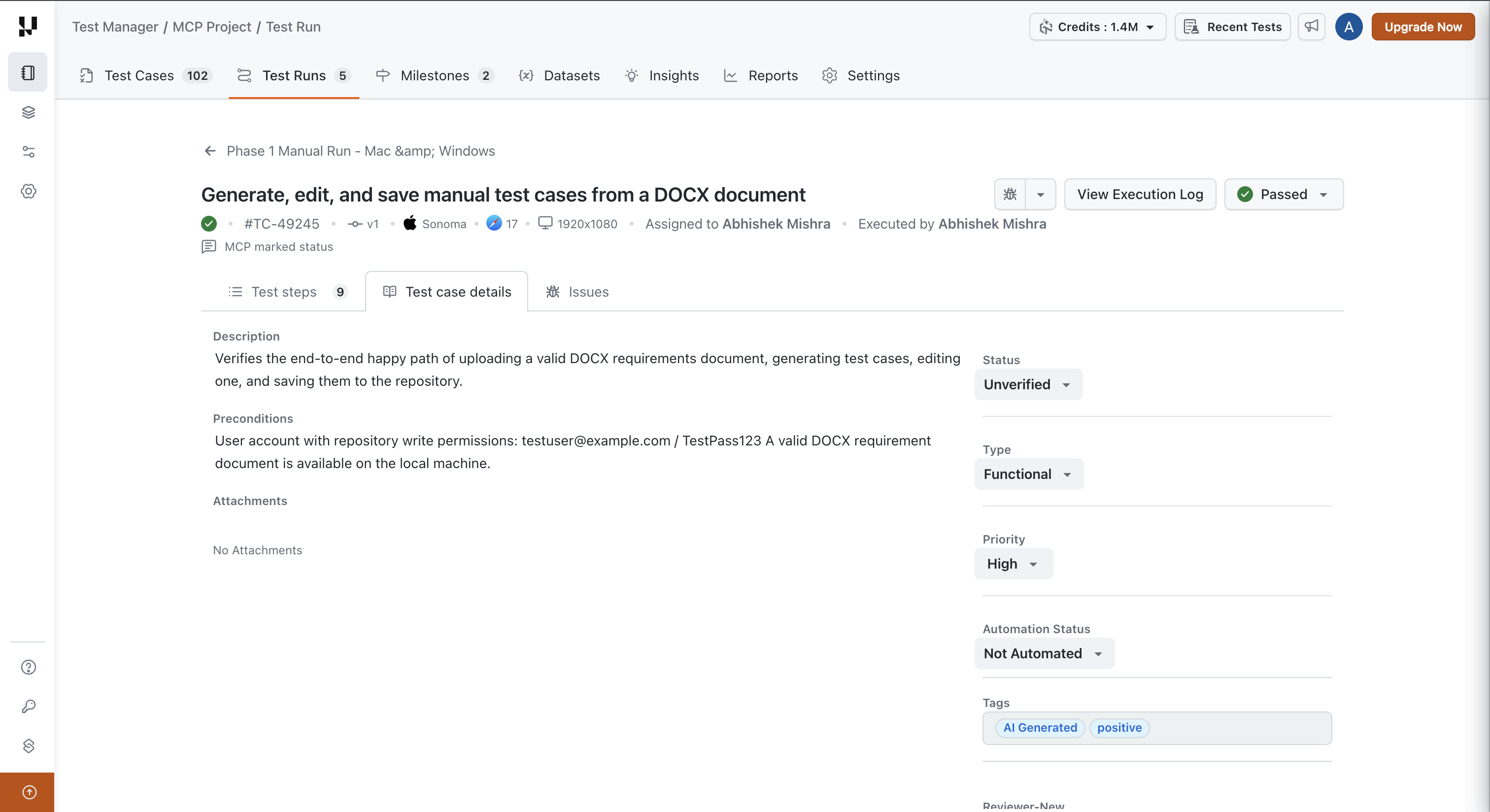Open the layers stack sidebar icon
1490x812 pixels.
click(x=29, y=112)
